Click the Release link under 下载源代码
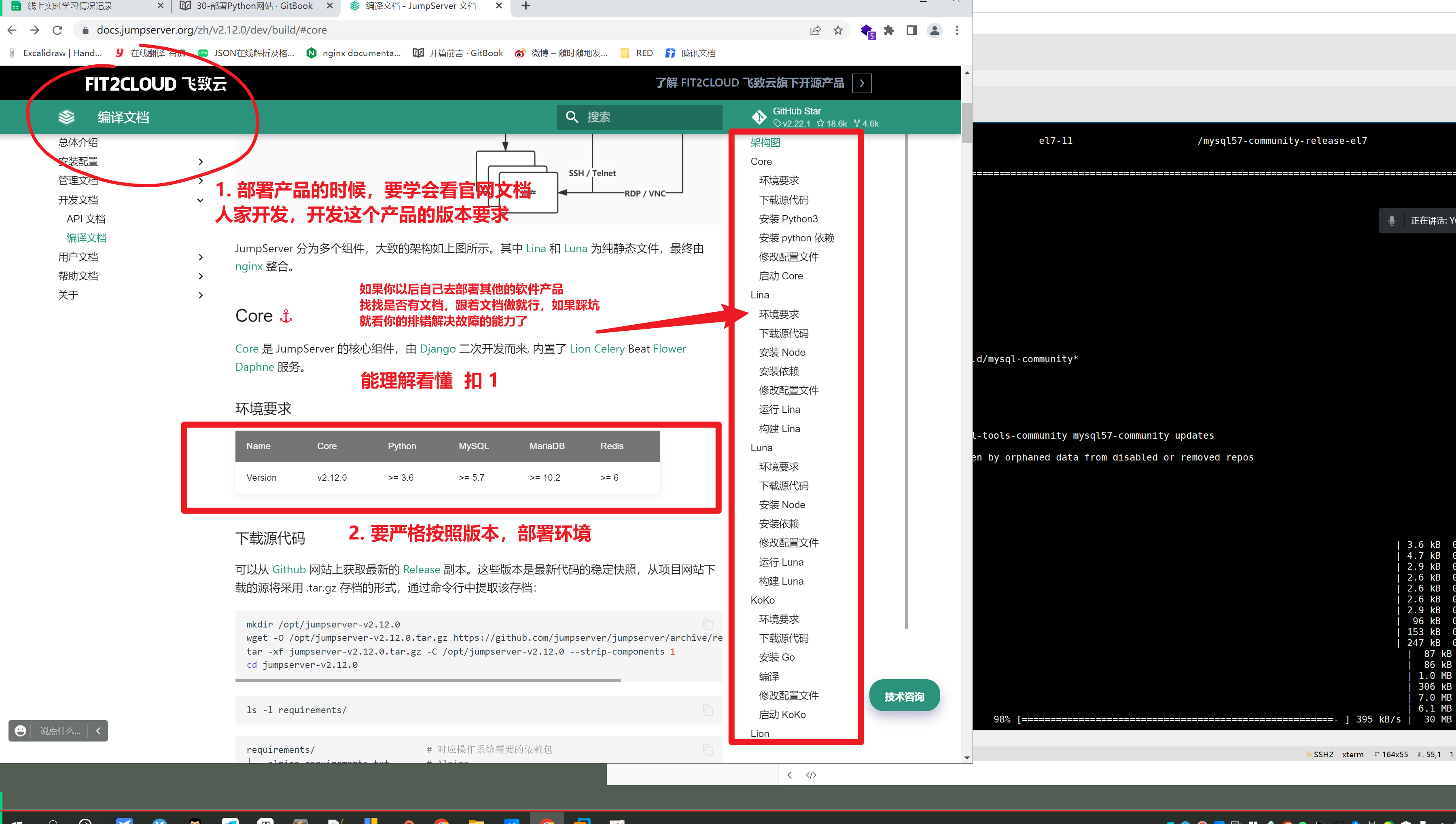The width and height of the screenshot is (1456, 824). (x=421, y=569)
